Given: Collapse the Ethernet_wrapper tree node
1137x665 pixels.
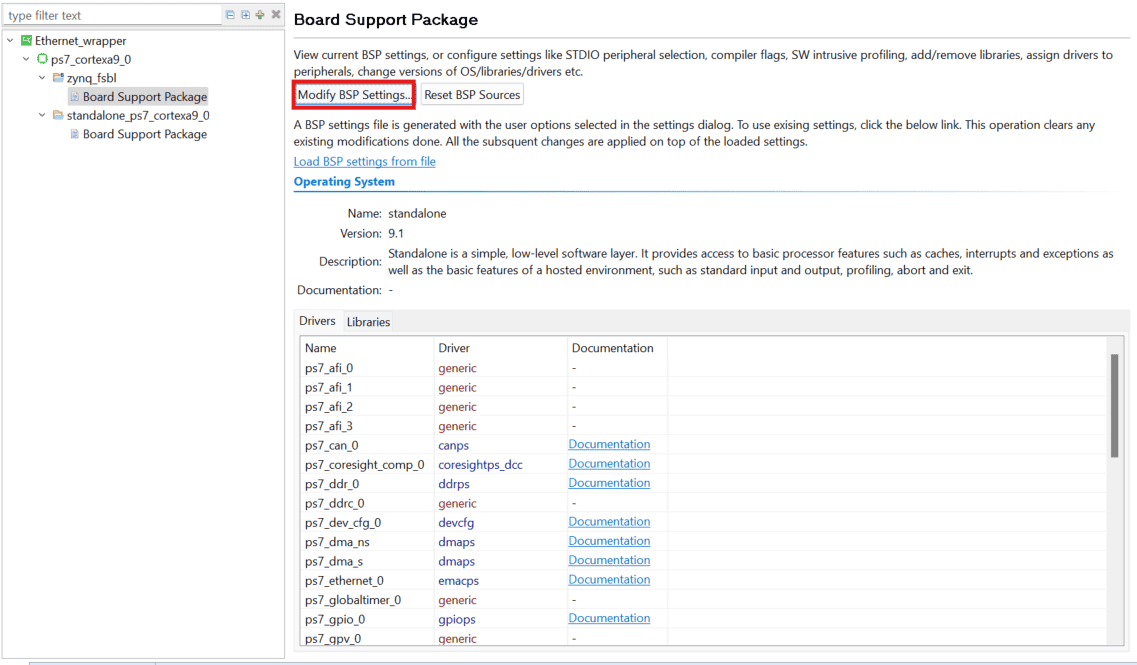Looking at the screenshot, I should (10, 41).
